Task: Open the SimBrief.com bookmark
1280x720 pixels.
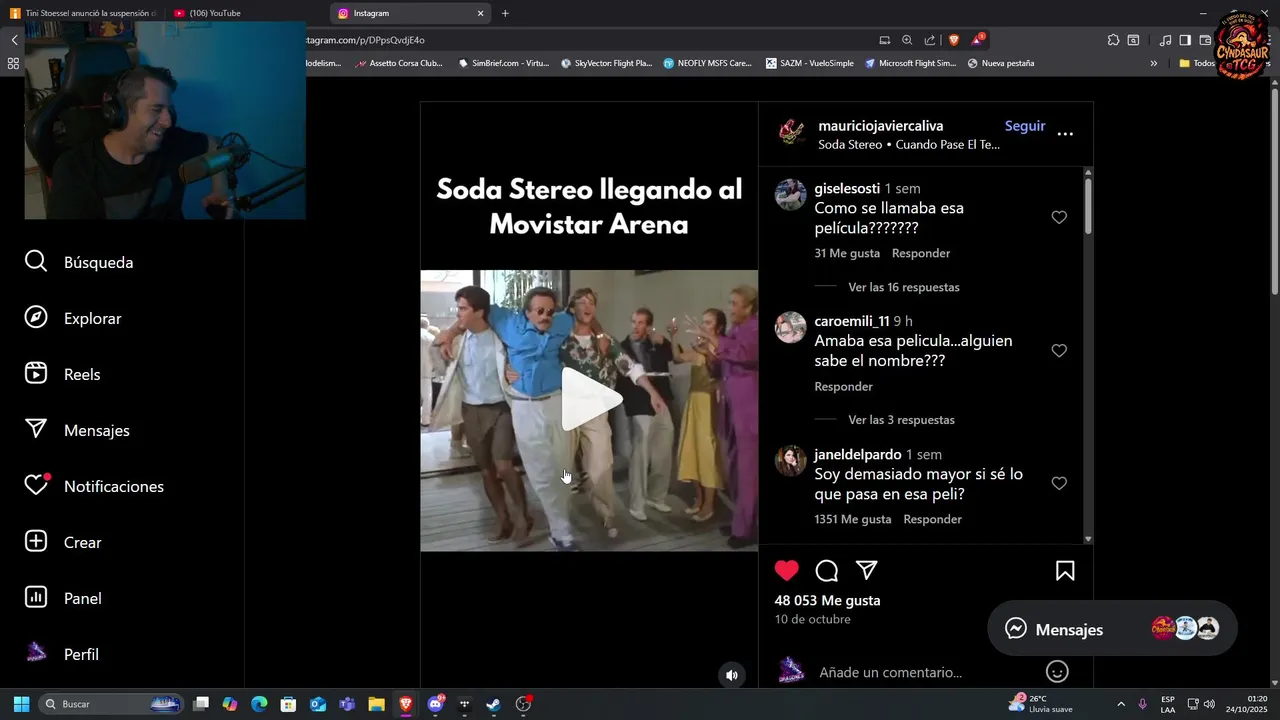Action: point(503,63)
